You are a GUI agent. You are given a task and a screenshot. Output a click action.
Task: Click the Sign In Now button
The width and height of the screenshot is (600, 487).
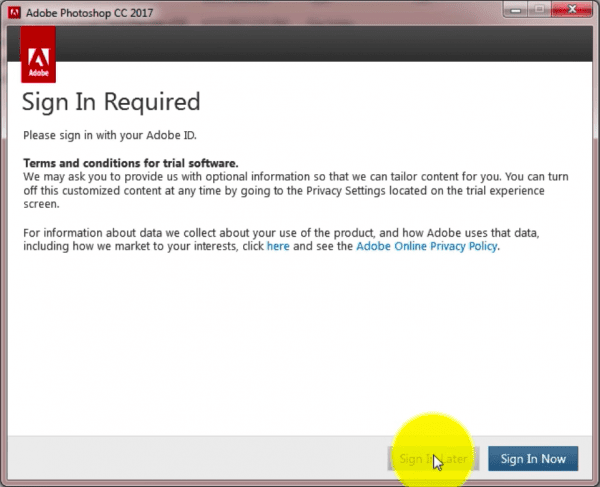click(x=533, y=458)
